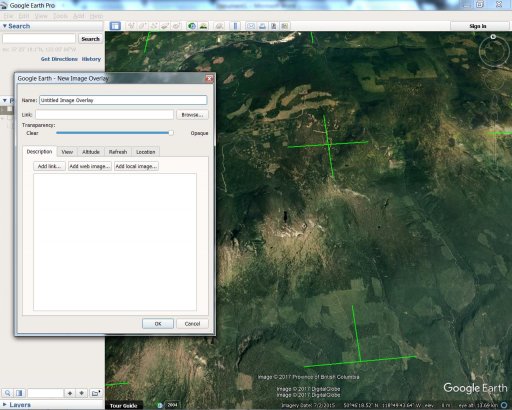The image size is (512, 410).
Task: Click the Sign in button
Action: pos(478,26)
